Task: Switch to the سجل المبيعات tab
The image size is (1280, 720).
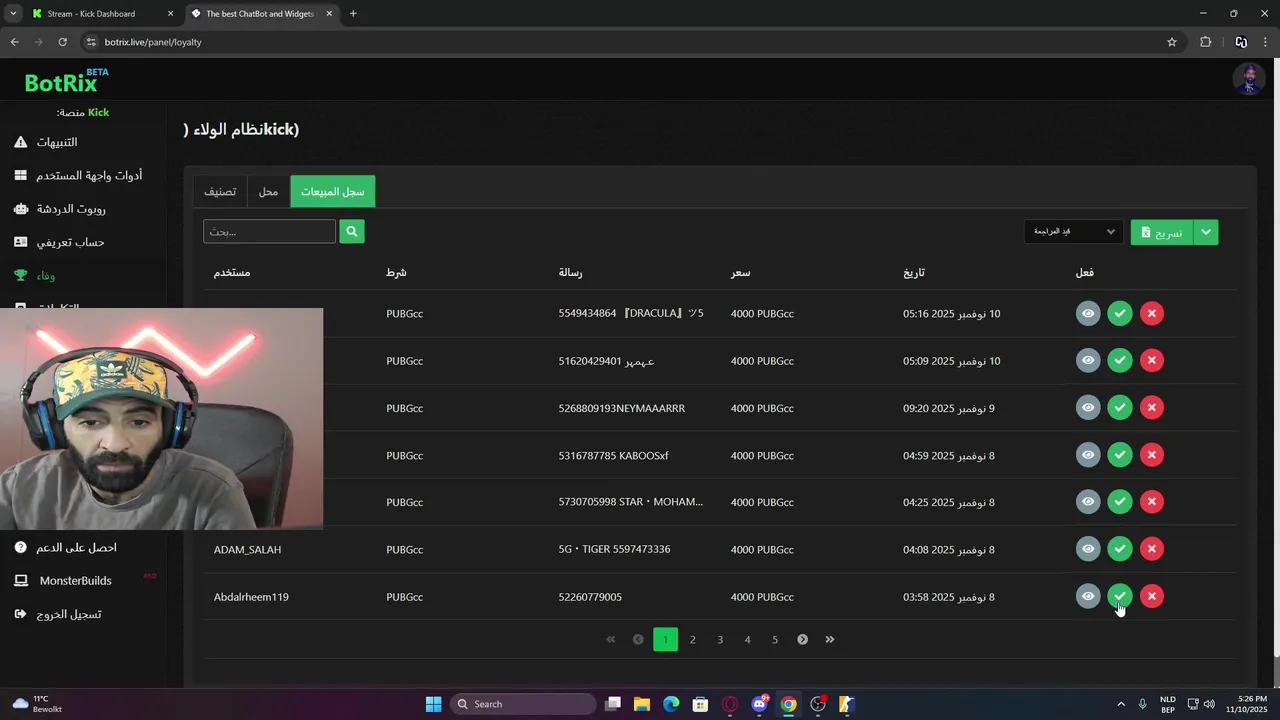Action: [x=333, y=191]
